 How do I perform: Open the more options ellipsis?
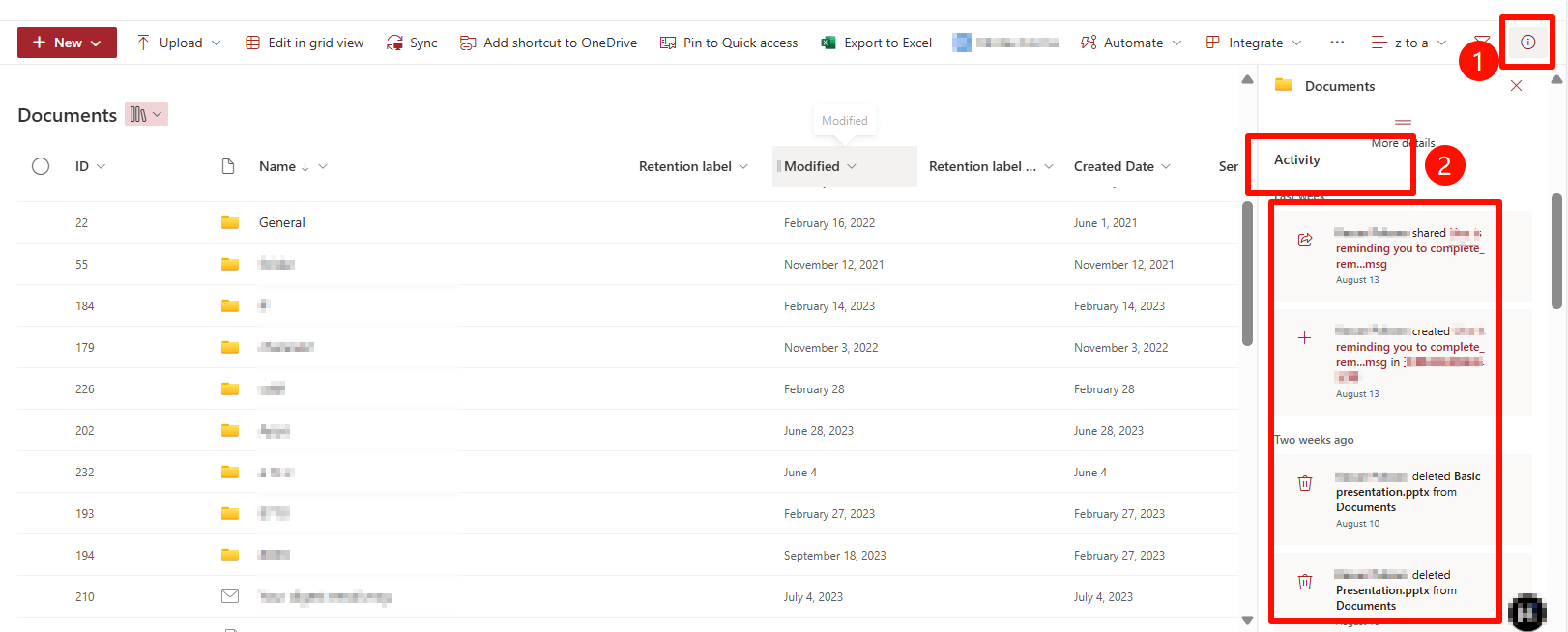[1337, 43]
